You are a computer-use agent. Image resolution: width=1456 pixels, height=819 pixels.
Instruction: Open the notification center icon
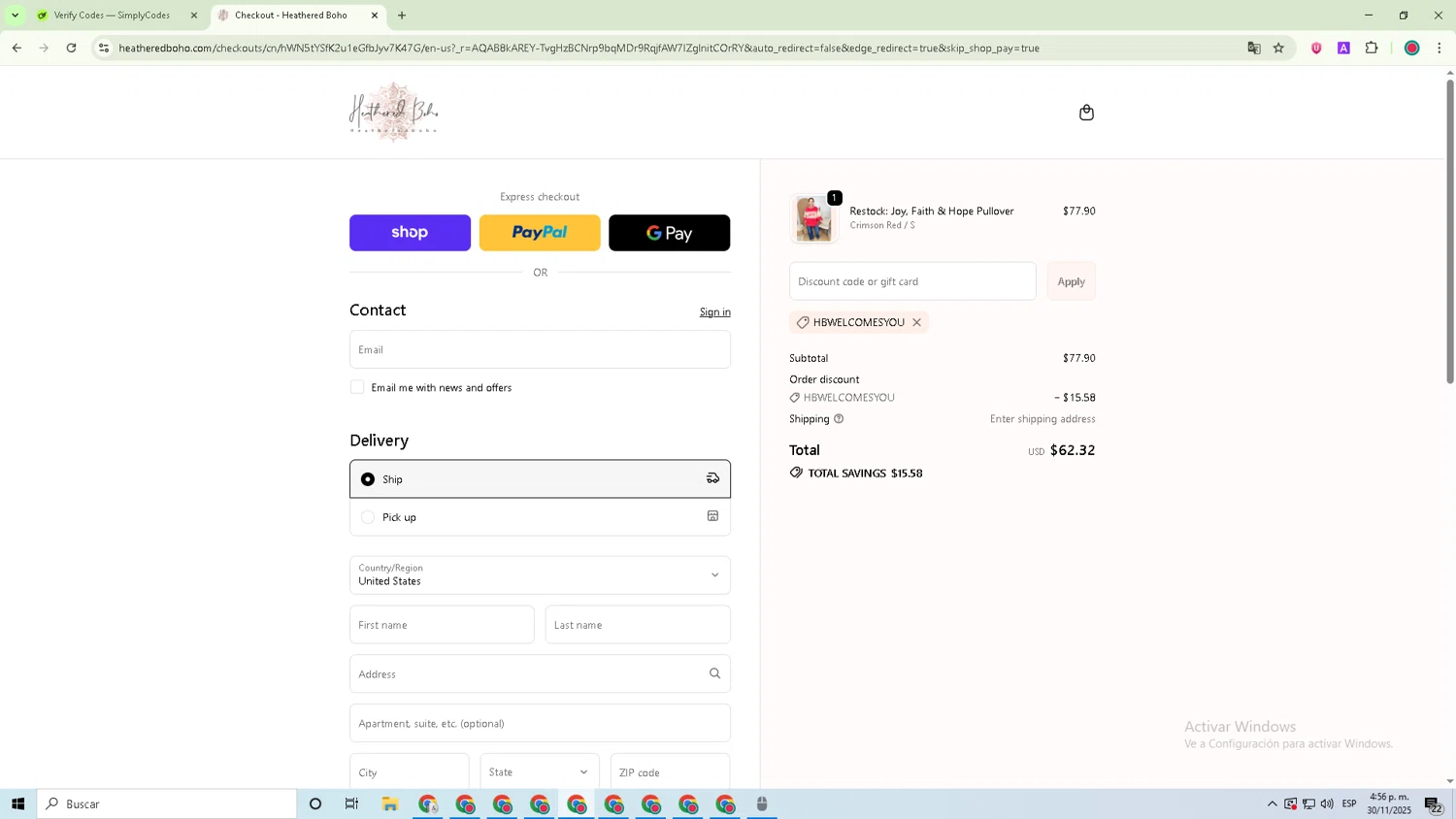coord(1433,804)
